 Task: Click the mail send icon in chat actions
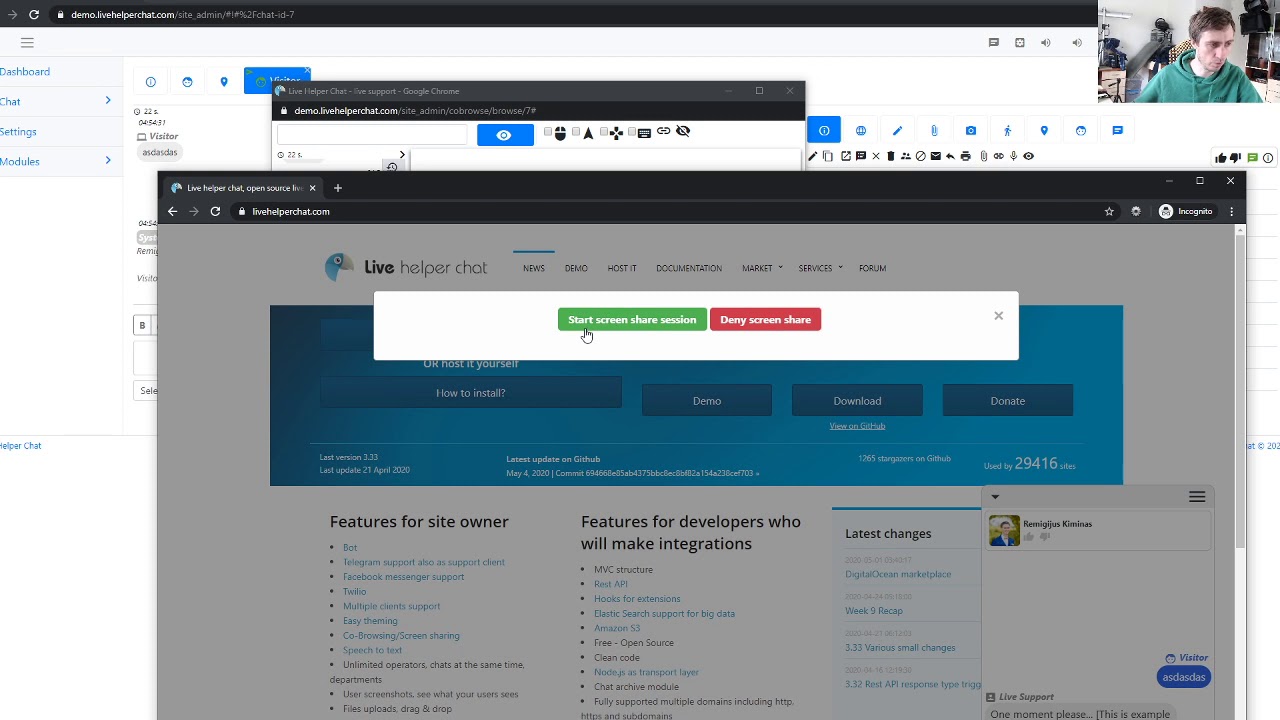click(936, 156)
